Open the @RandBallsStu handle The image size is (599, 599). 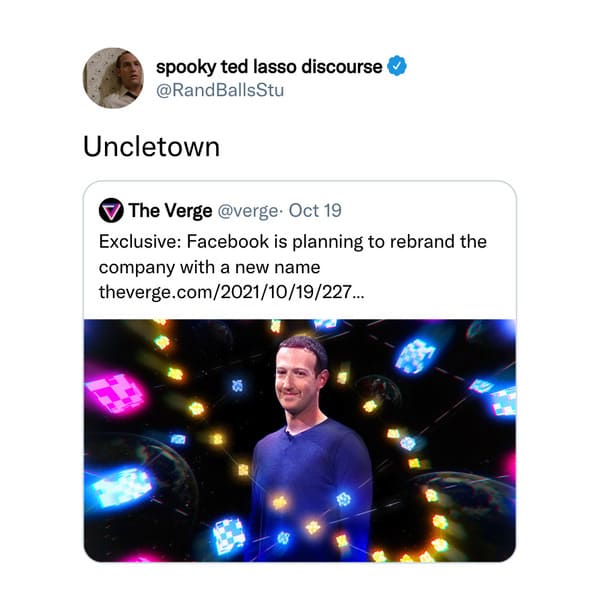[220, 91]
